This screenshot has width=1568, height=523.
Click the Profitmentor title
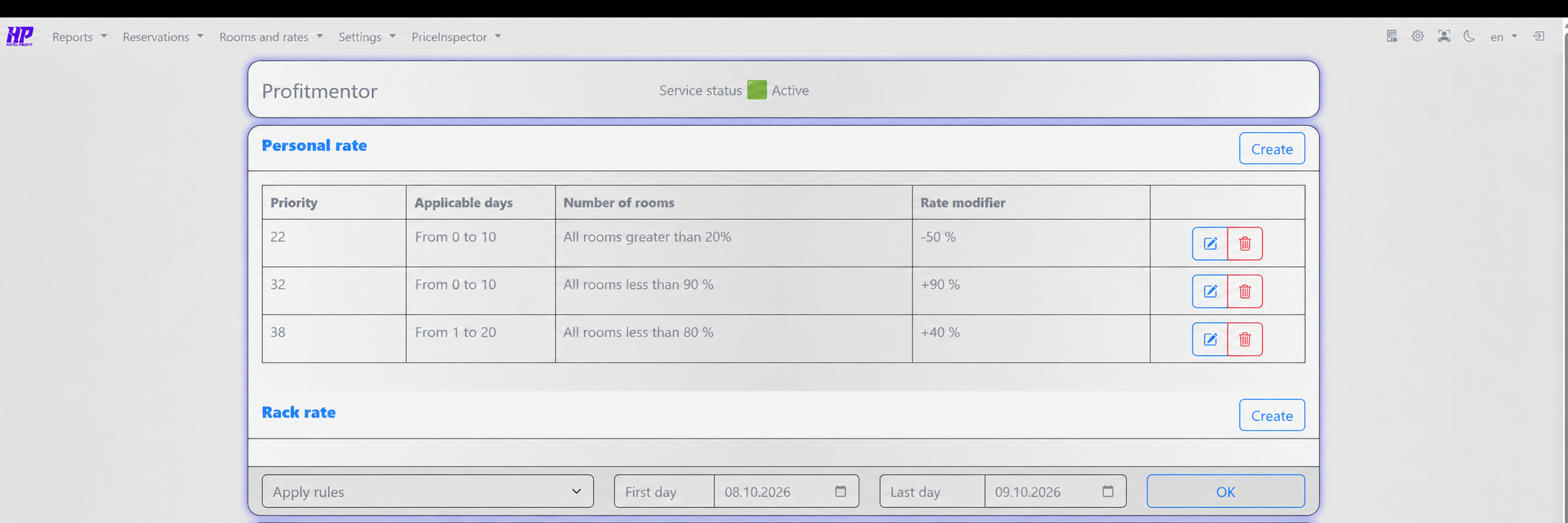point(320,91)
